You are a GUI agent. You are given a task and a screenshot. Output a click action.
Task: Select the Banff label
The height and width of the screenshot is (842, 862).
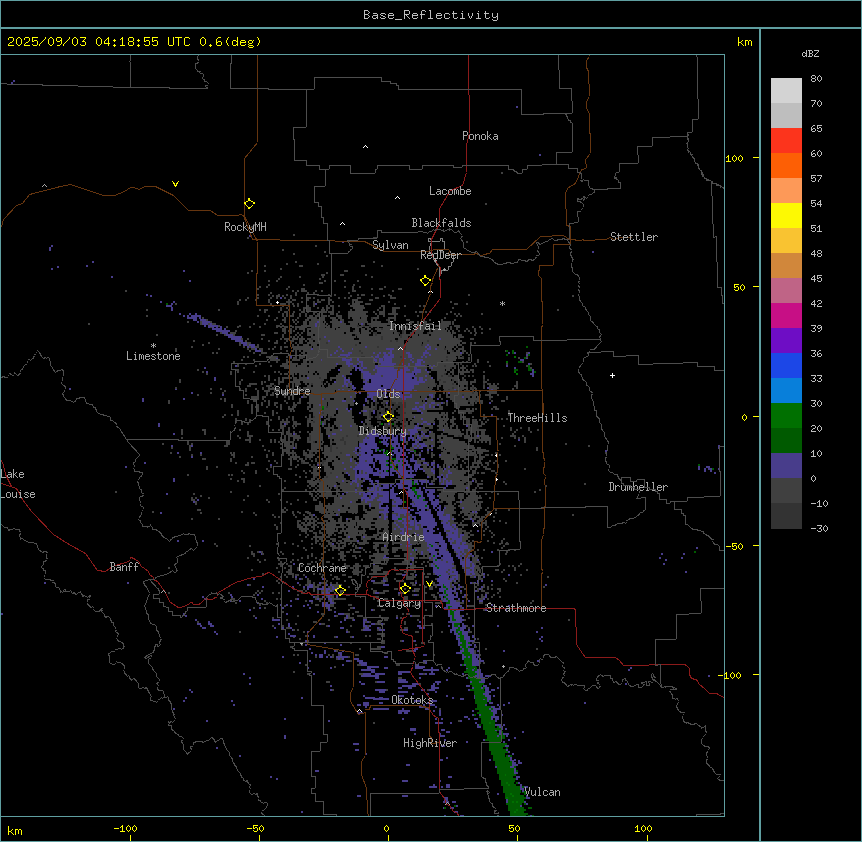(x=124, y=567)
